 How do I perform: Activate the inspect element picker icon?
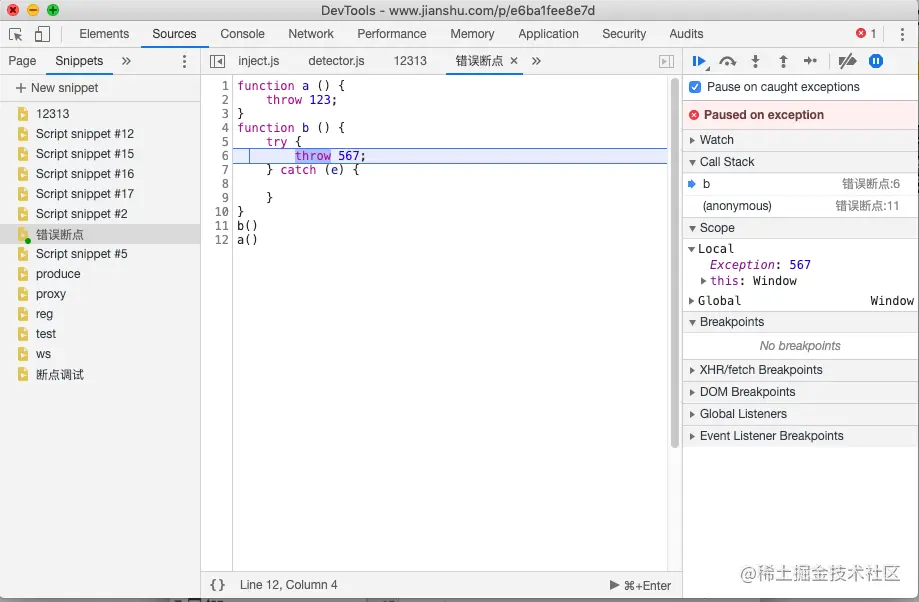click(x=16, y=34)
